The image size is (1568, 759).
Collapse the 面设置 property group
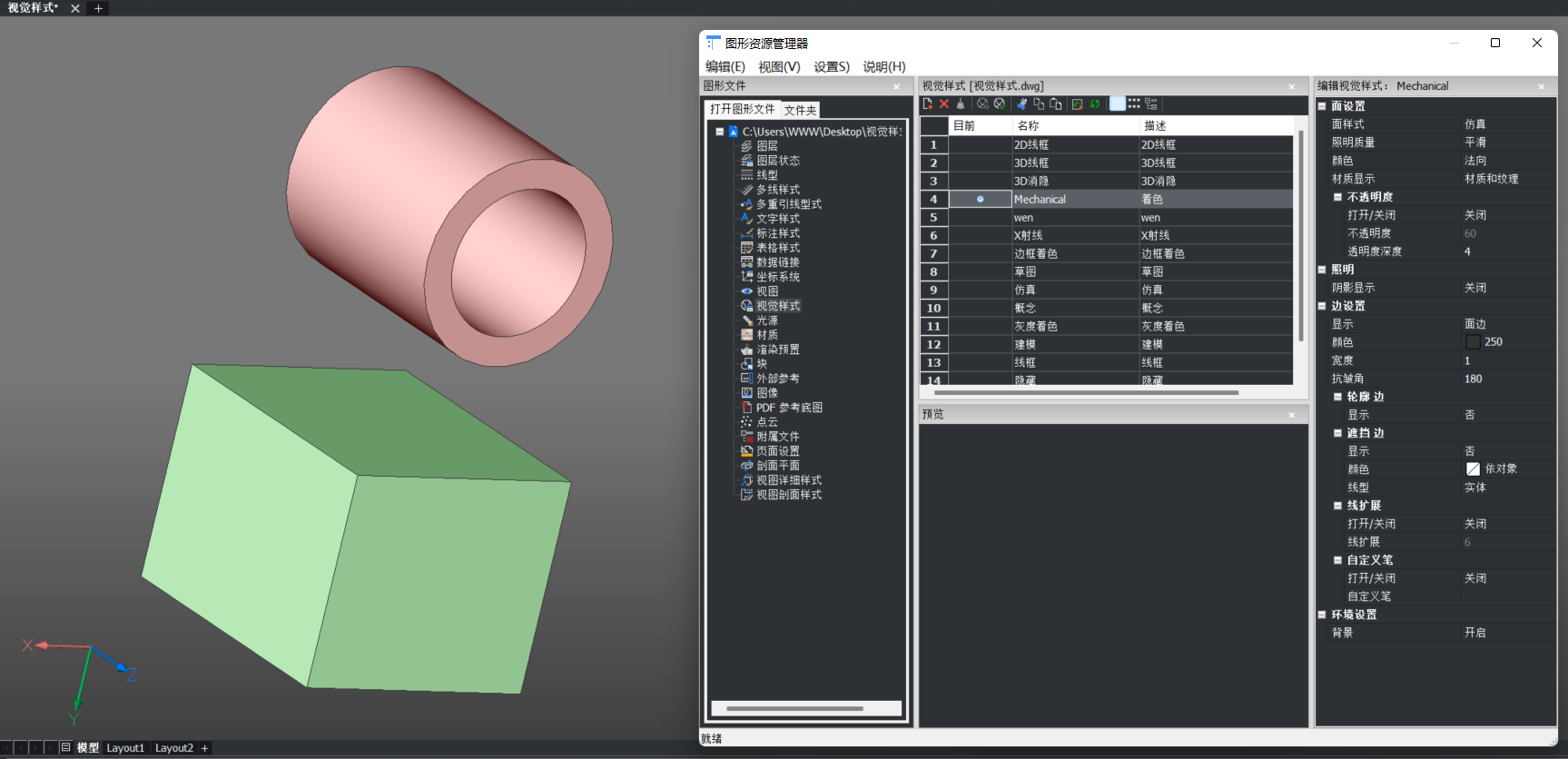(1322, 106)
